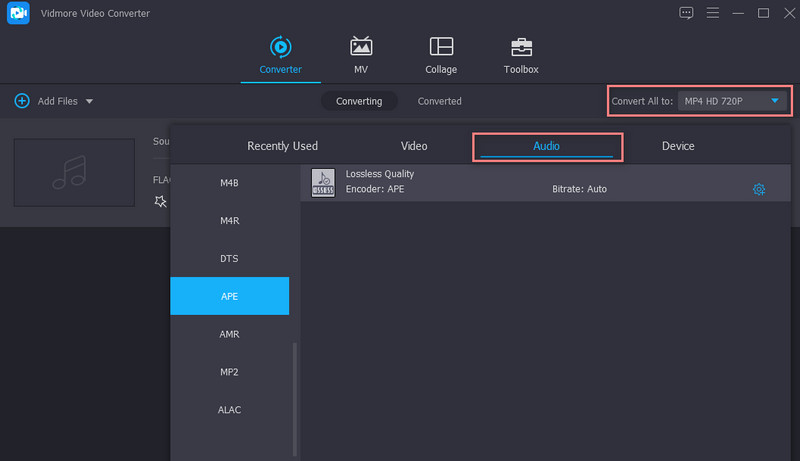Viewport: 800px width, 461px height.
Task: Switch to the MV section
Action: (x=361, y=47)
